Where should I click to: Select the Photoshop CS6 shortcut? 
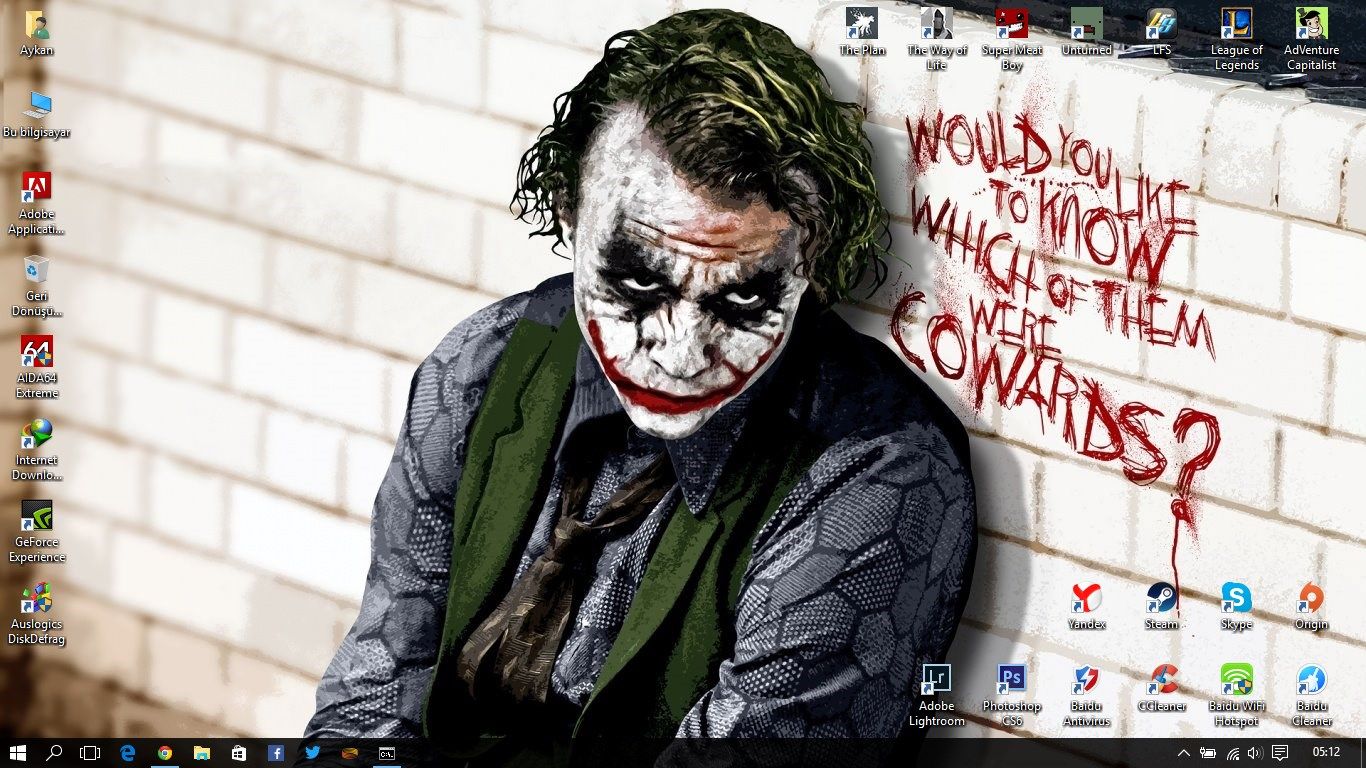(1012, 696)
